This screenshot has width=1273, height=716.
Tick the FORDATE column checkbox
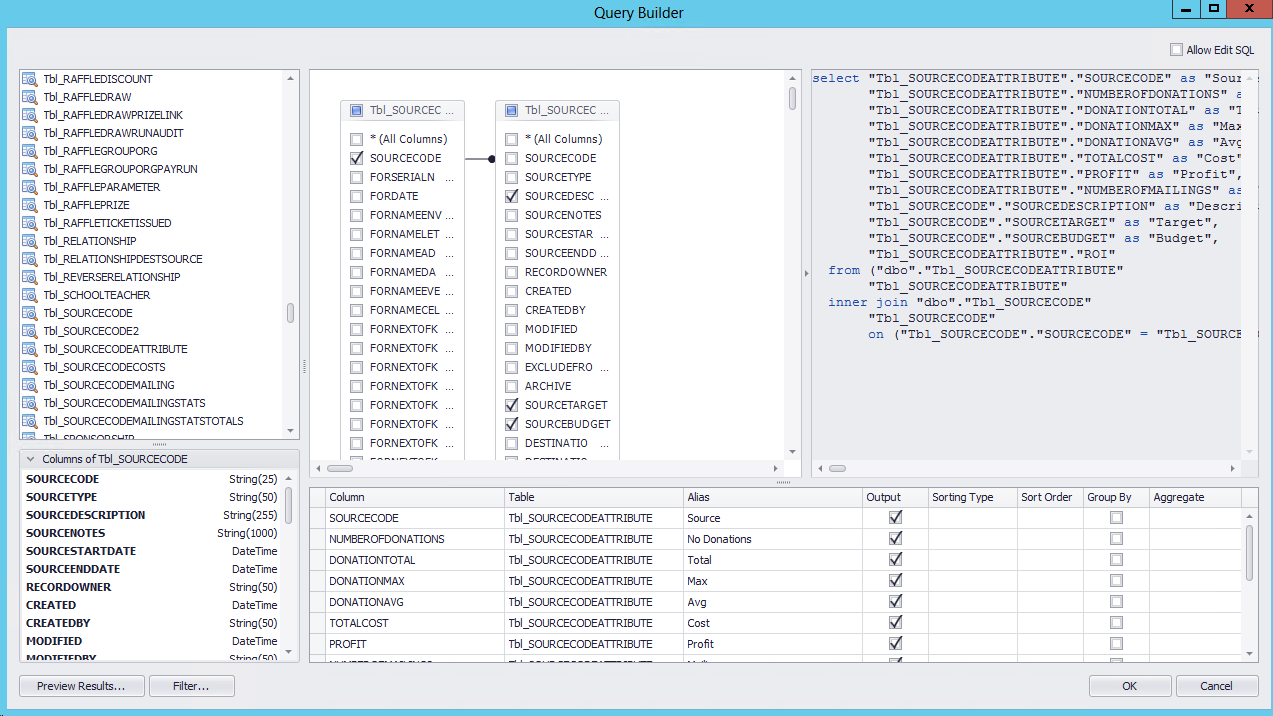pyautogui.click(x=357, y=196)
